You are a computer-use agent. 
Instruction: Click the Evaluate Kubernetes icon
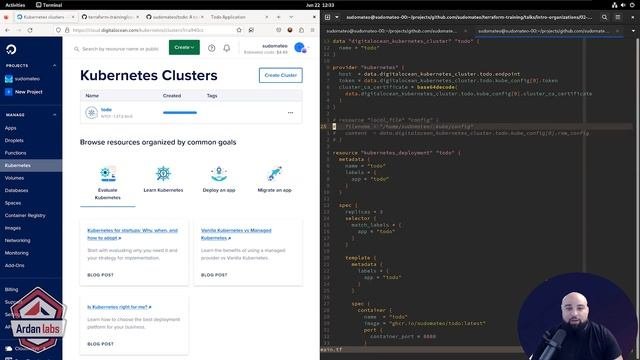point(108,174)
